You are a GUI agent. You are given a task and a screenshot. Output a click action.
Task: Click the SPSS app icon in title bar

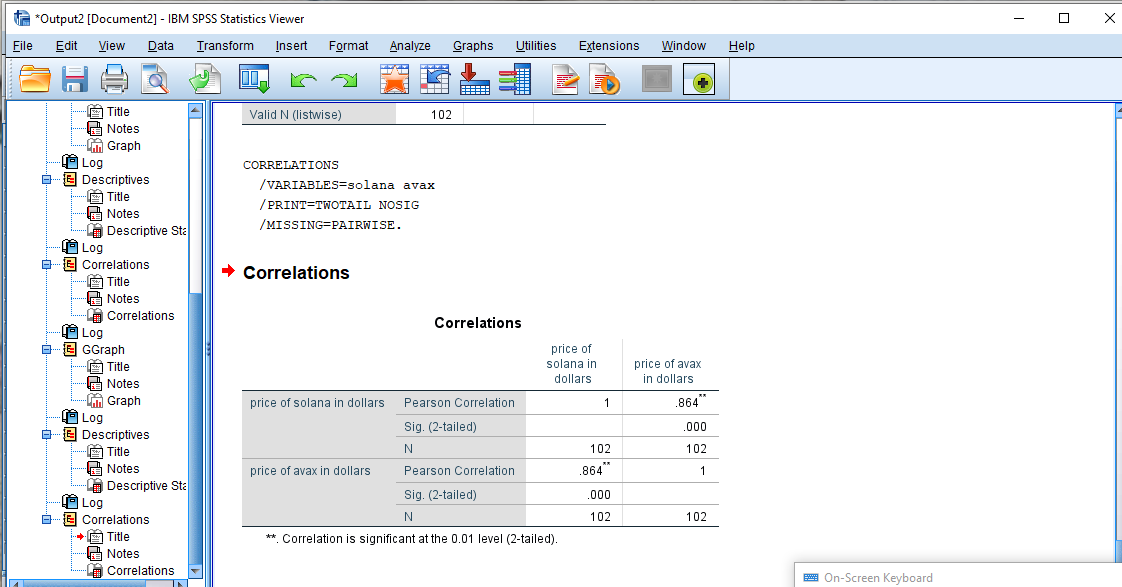pyautogui.click(x=21, y=18)
